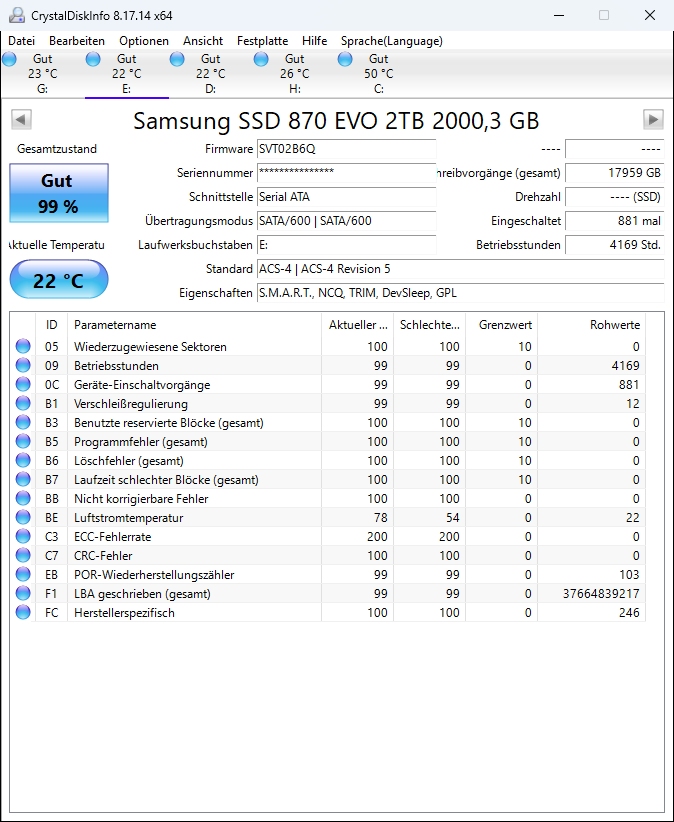Select the LBA geschrieben (gesamt) parameter name
Screen dimensions: 674x822
pyautogui.click(x=142, y=594)
